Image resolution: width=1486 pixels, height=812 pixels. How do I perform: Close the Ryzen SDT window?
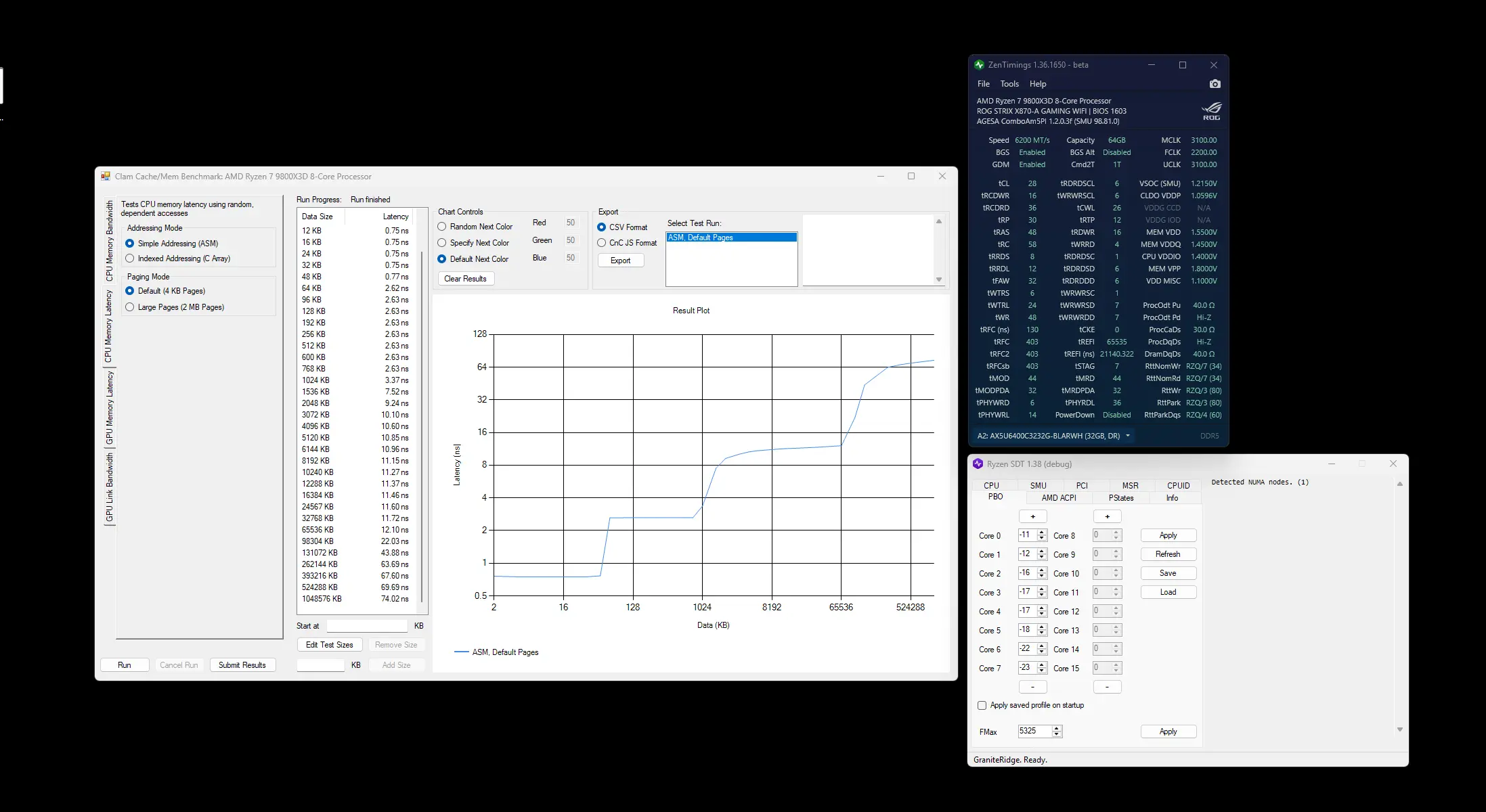pyautogui.click(x=1393, y=464)
